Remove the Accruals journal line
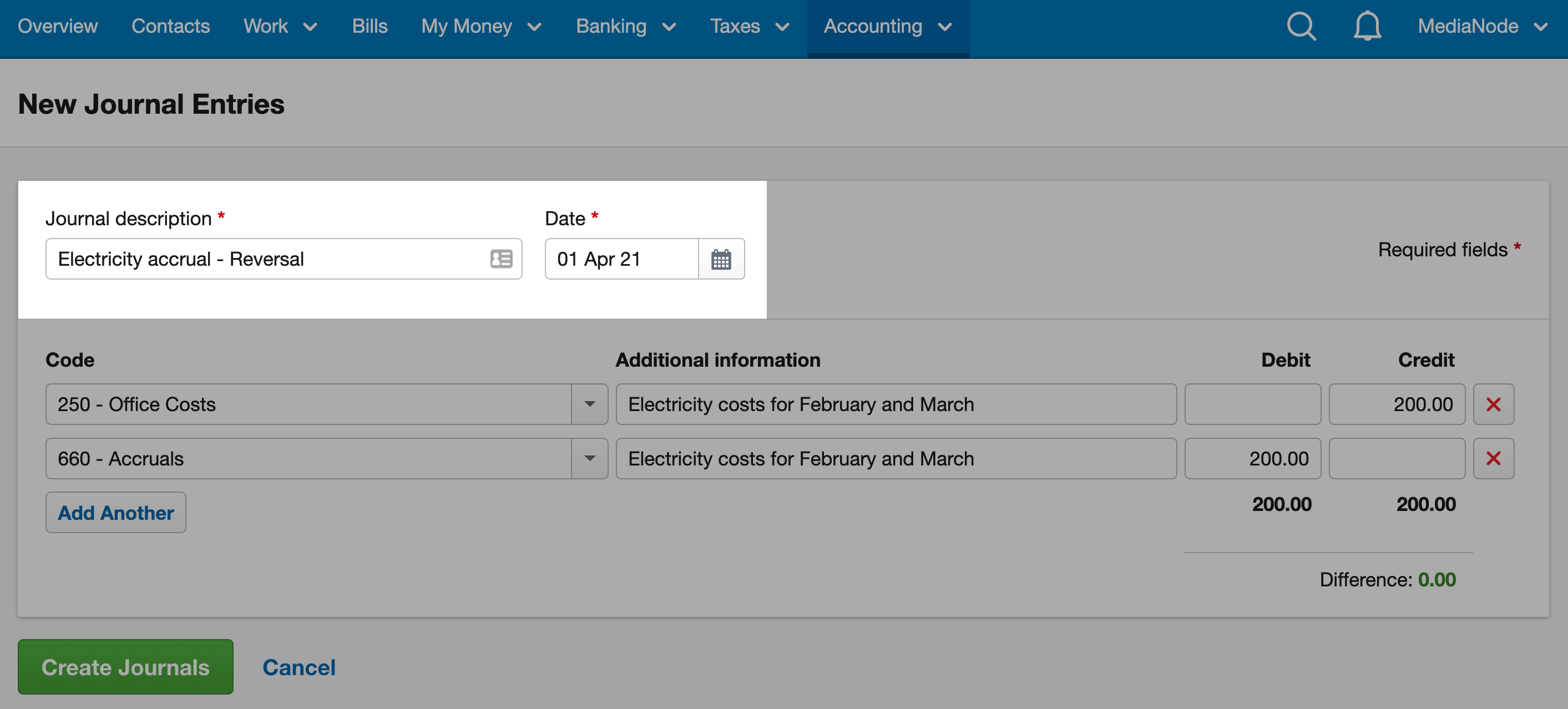 tap(1493, 458)
